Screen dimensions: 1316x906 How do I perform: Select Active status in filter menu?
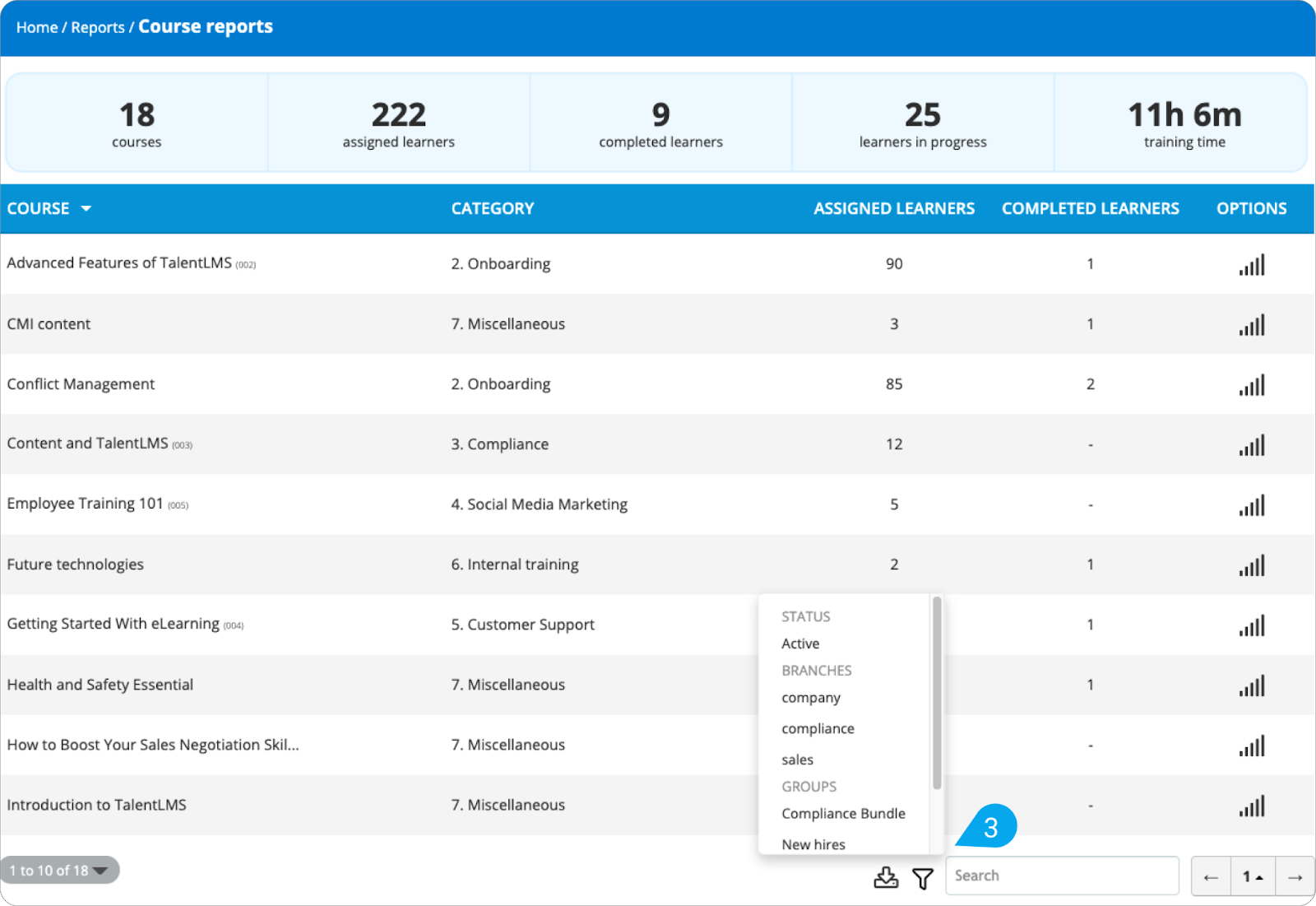[x=800, y=643]
